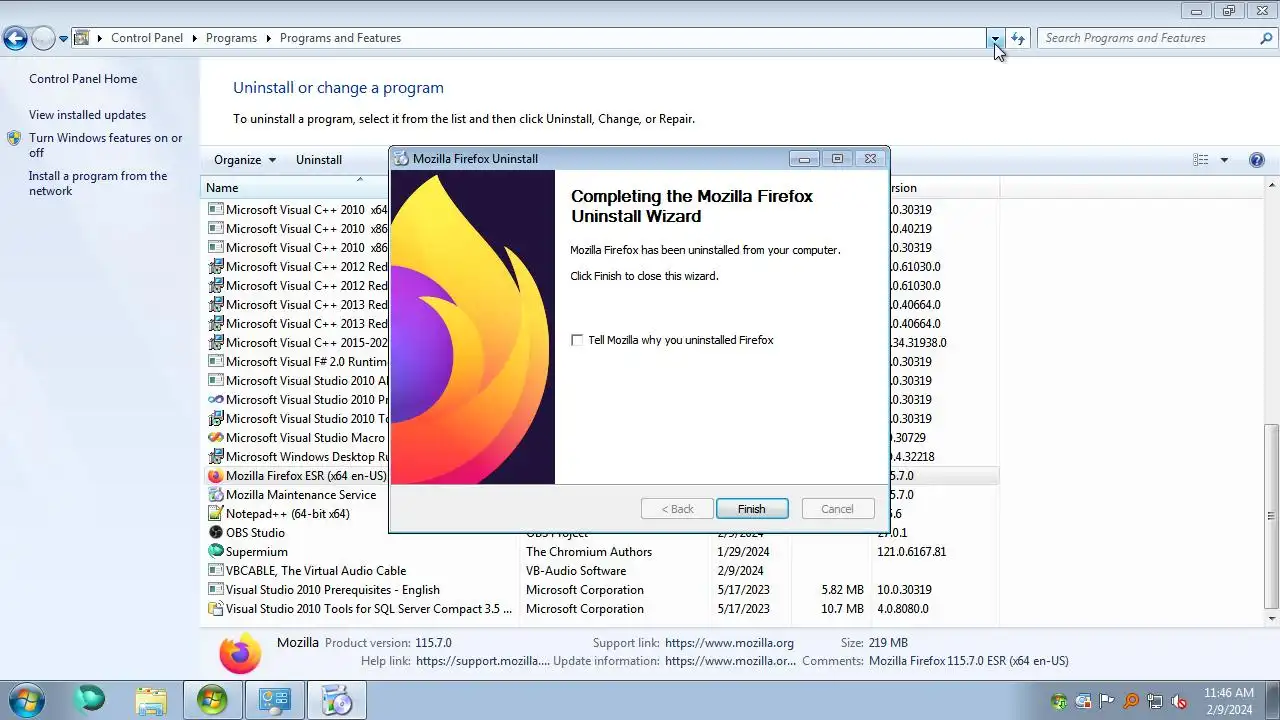Open the Windows Start button
Image resolution: width=1280 pixels, height=720 pixels.
(x=24, y=700)
